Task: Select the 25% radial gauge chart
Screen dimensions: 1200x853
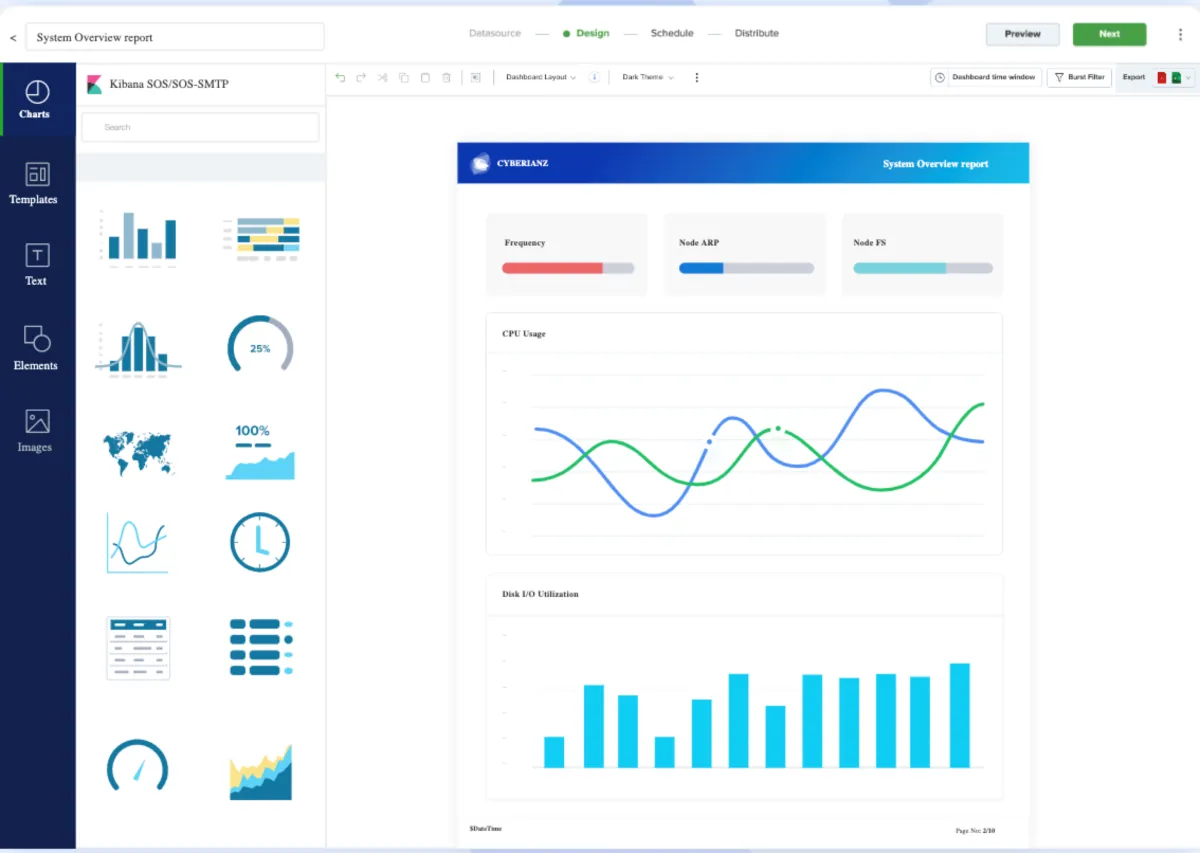Action: pos(260,346)
